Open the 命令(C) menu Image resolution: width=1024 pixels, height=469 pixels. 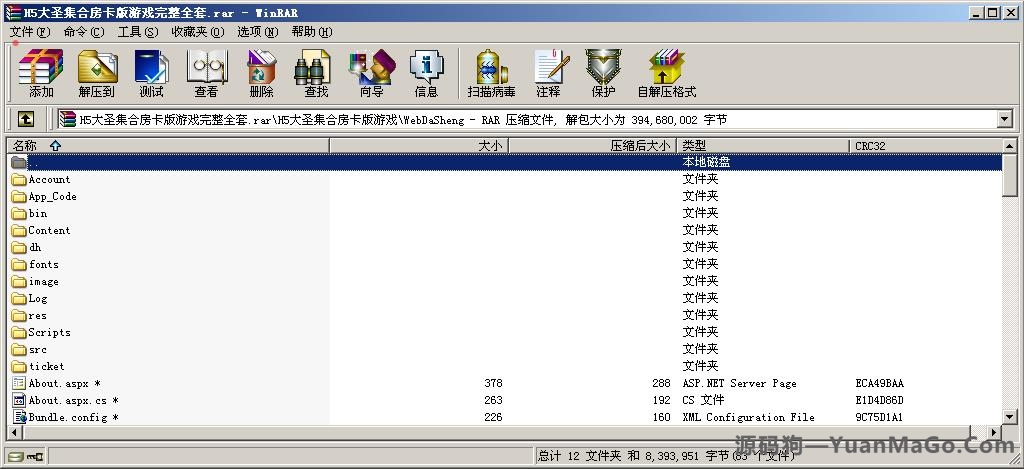(x=84, y=31)
